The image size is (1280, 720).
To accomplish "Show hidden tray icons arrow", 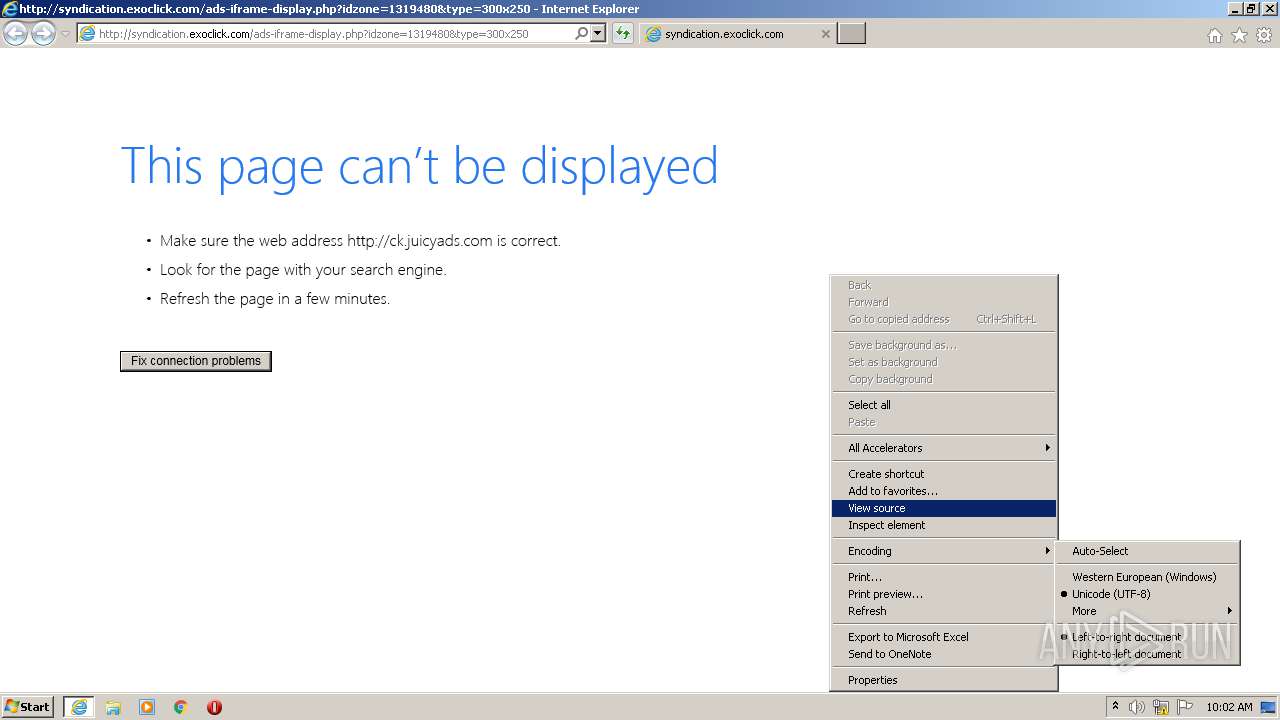I will 1115,707.
